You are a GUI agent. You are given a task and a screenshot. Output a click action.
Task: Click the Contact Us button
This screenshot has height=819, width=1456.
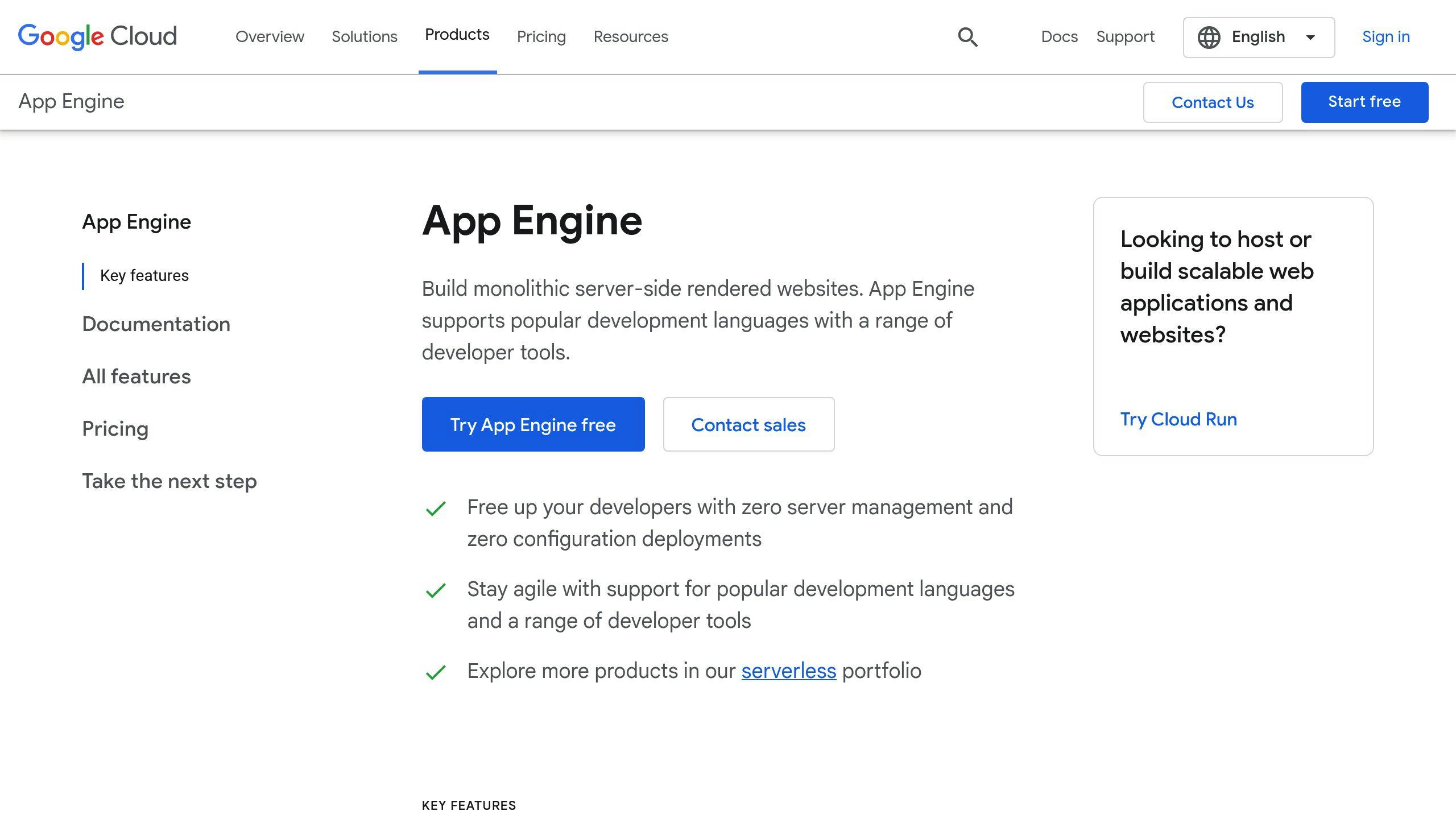pos(1213,102)
